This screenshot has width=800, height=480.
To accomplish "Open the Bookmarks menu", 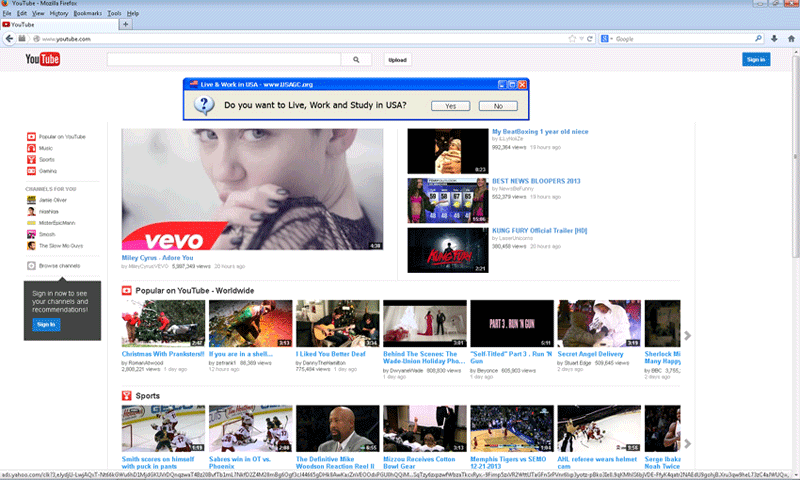I will coord(87,13).
